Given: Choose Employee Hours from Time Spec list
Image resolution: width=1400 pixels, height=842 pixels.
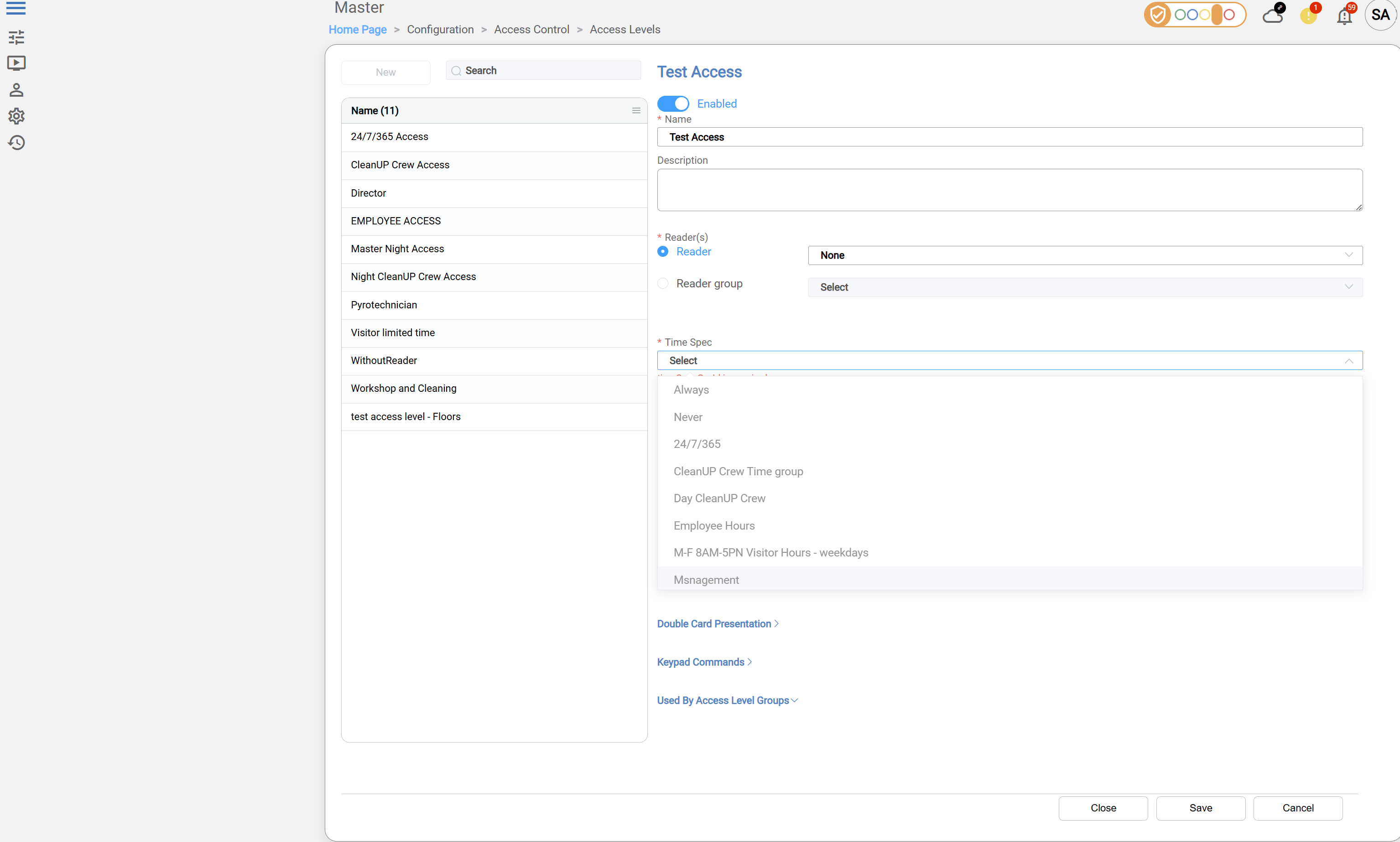Looking at the screenshot, I should (x=713, y=525).
